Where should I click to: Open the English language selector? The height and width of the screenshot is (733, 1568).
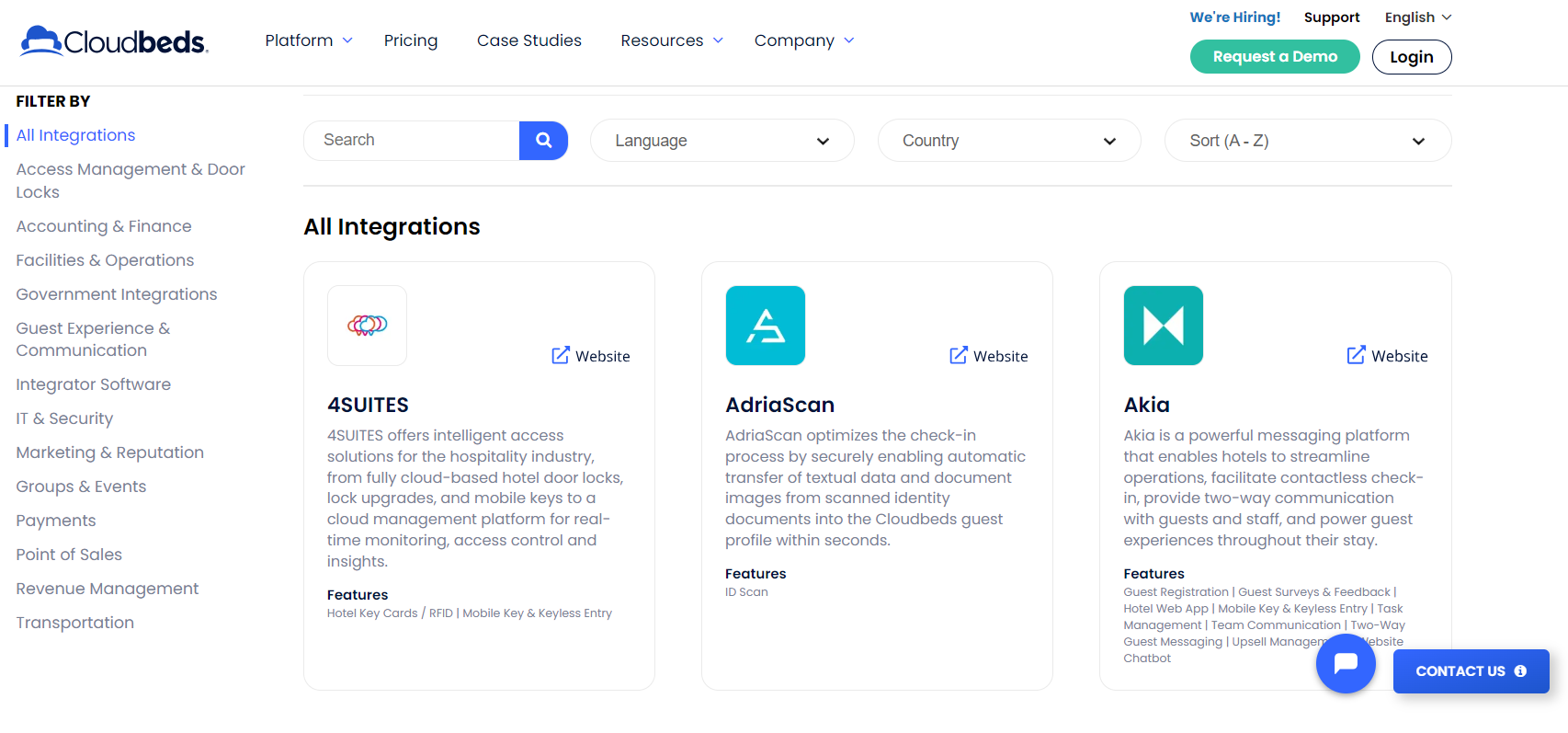pyautogui.click(x=1418, y=17)
